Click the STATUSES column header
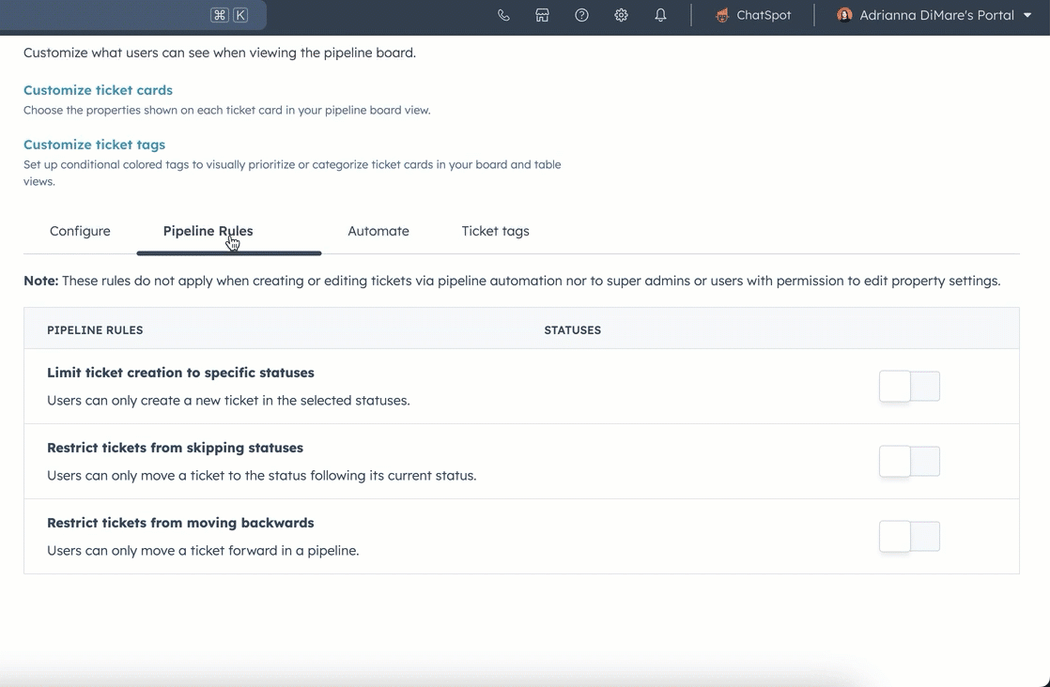The image size is (1050, 687). tap(572, 329)
